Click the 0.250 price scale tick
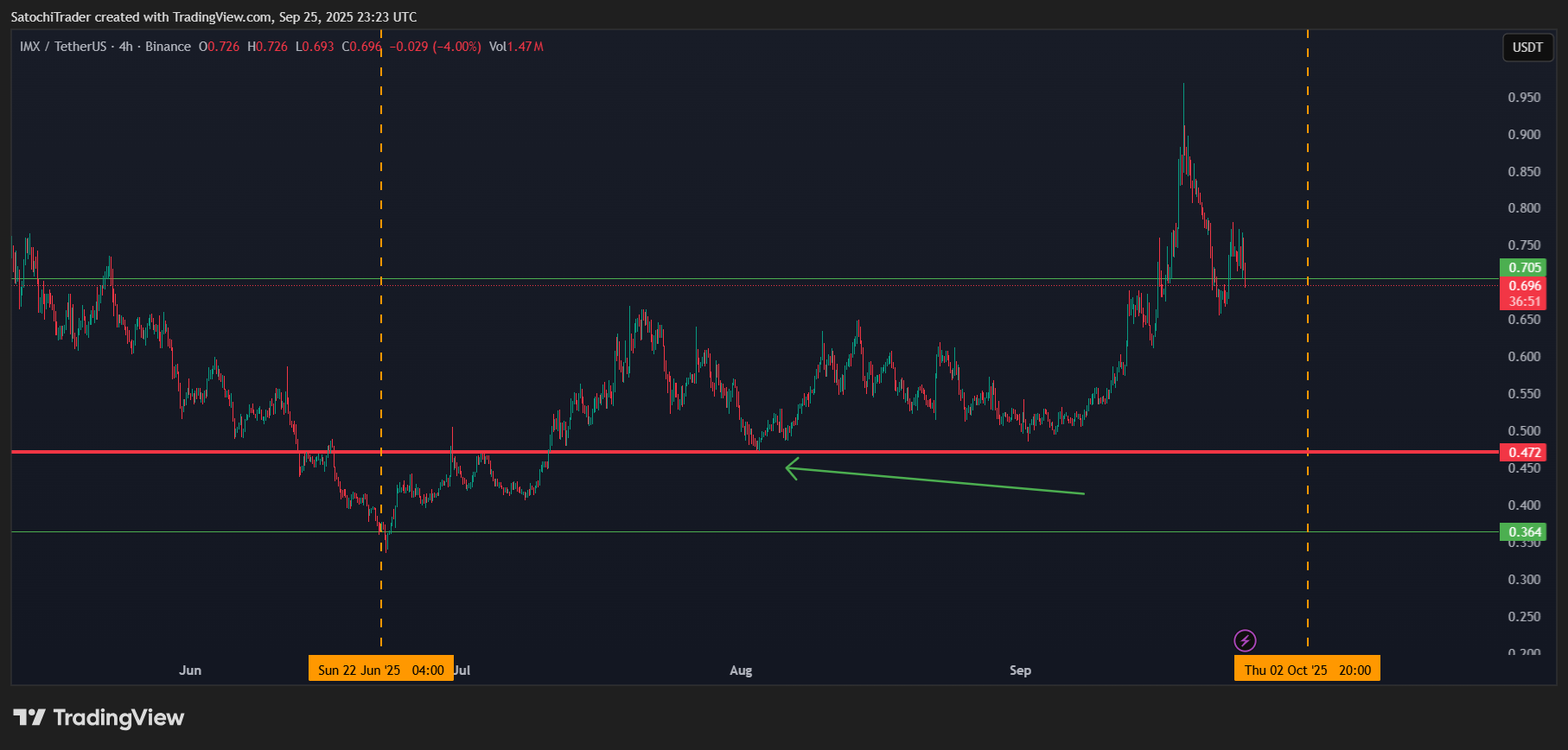The image size is (1568, 750). coord(1524,617)
